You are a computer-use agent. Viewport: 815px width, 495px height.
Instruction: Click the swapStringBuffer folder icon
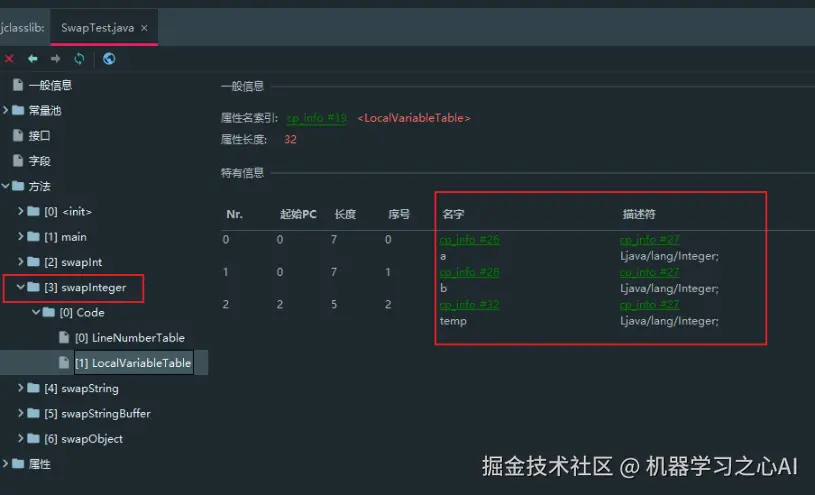click(33, 413)
